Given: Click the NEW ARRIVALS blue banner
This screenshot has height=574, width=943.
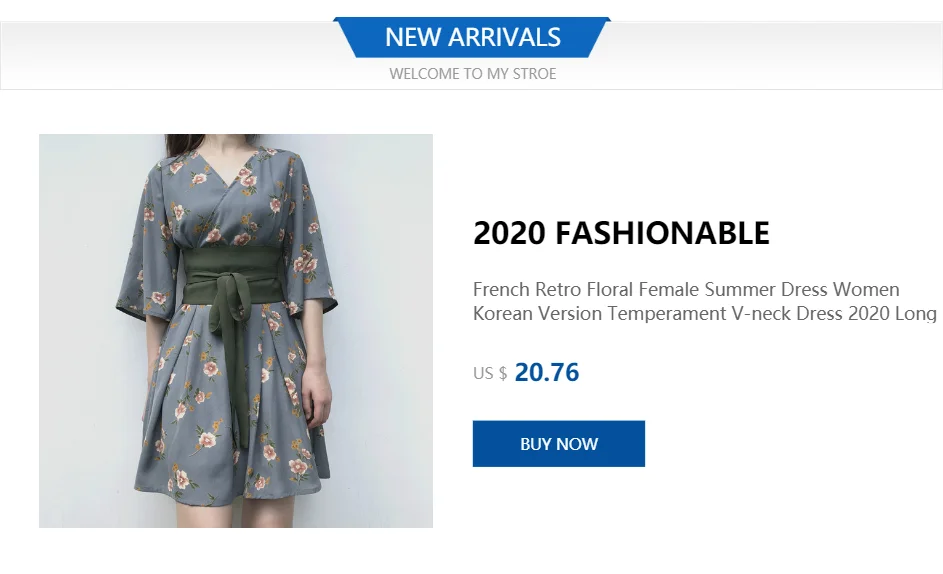Looking at the screenshot, I should point(472,38).
